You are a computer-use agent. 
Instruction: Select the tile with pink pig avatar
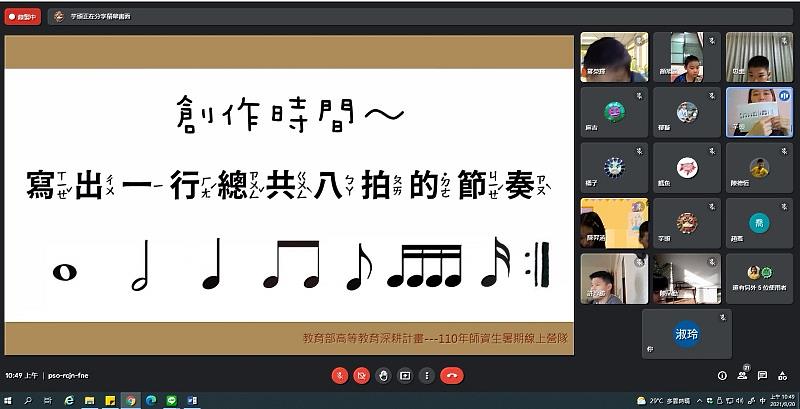coord(687,168)
